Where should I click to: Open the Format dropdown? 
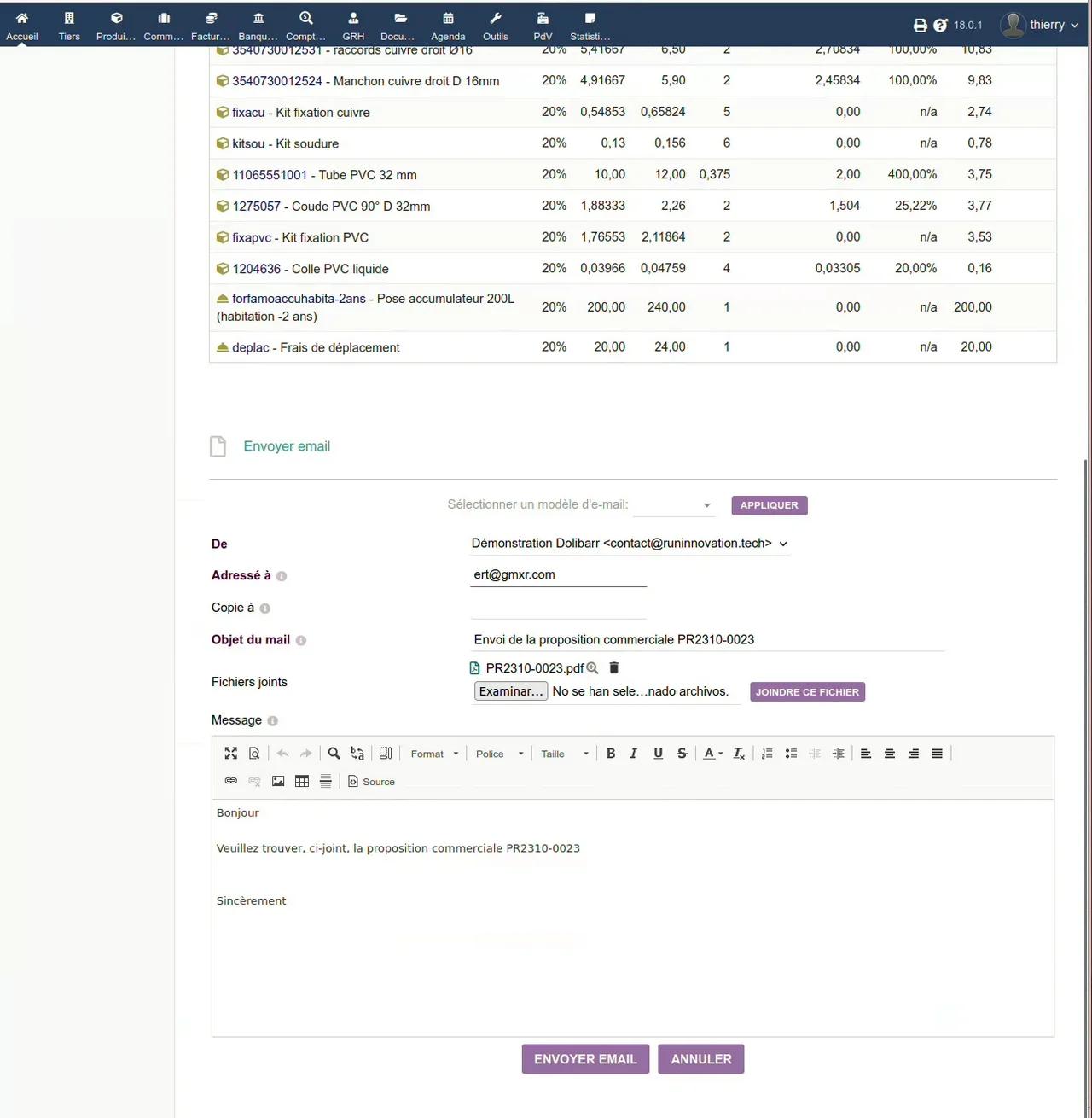click(x=434, y=754)
